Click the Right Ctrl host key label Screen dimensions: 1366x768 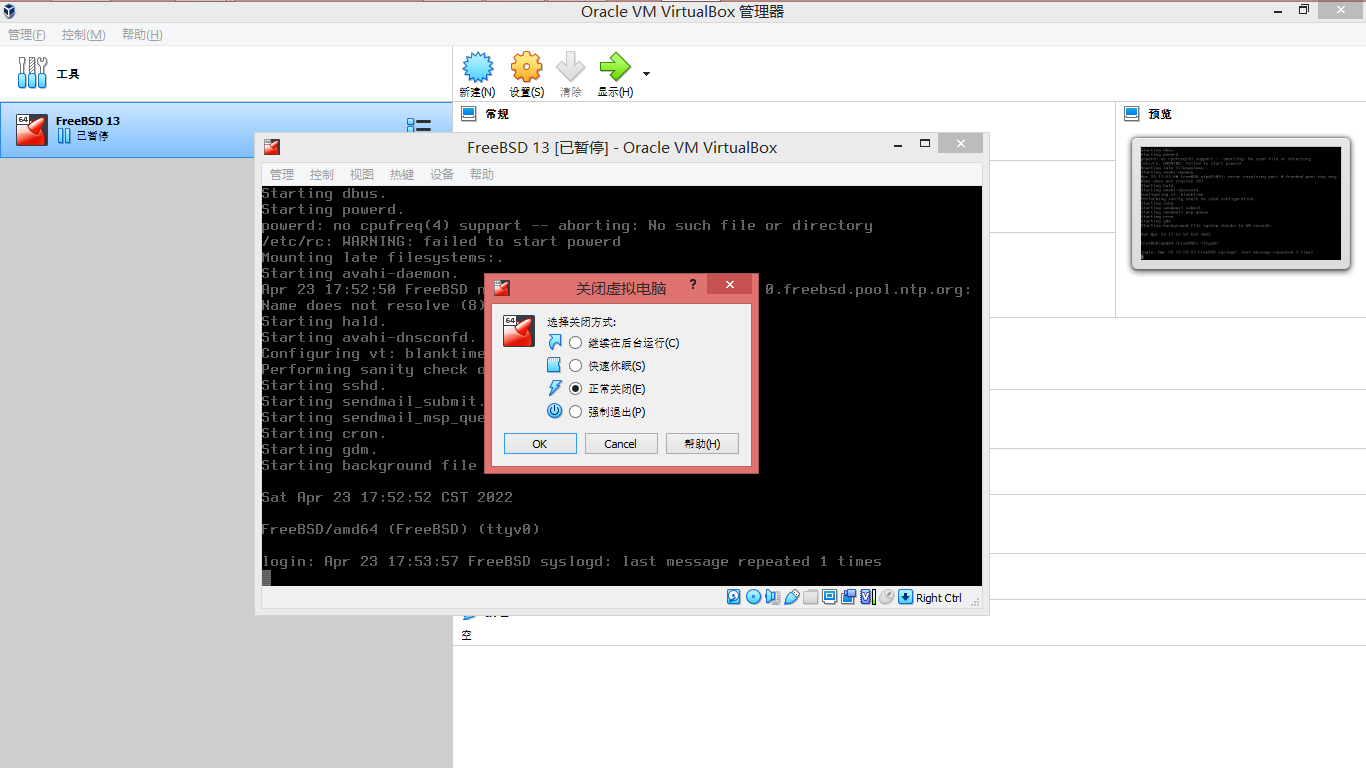coord(939,598)
